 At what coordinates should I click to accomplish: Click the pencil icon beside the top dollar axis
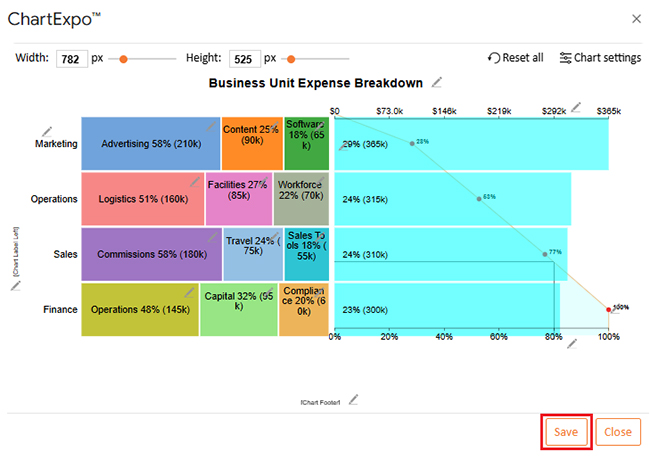click(x=574, y=107)
